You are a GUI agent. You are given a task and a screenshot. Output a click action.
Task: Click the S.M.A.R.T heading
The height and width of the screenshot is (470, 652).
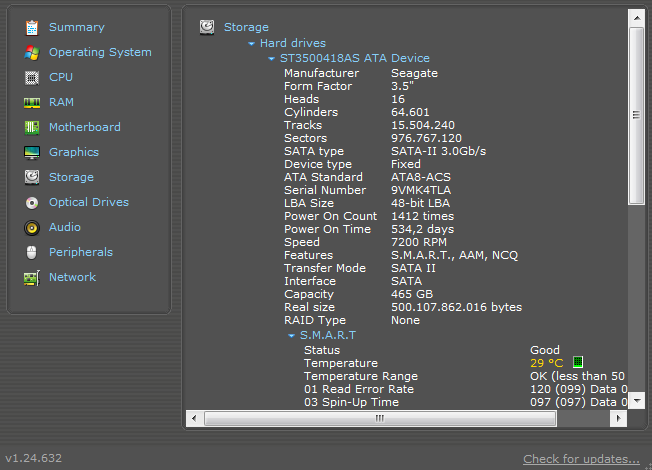pos(328,335)
